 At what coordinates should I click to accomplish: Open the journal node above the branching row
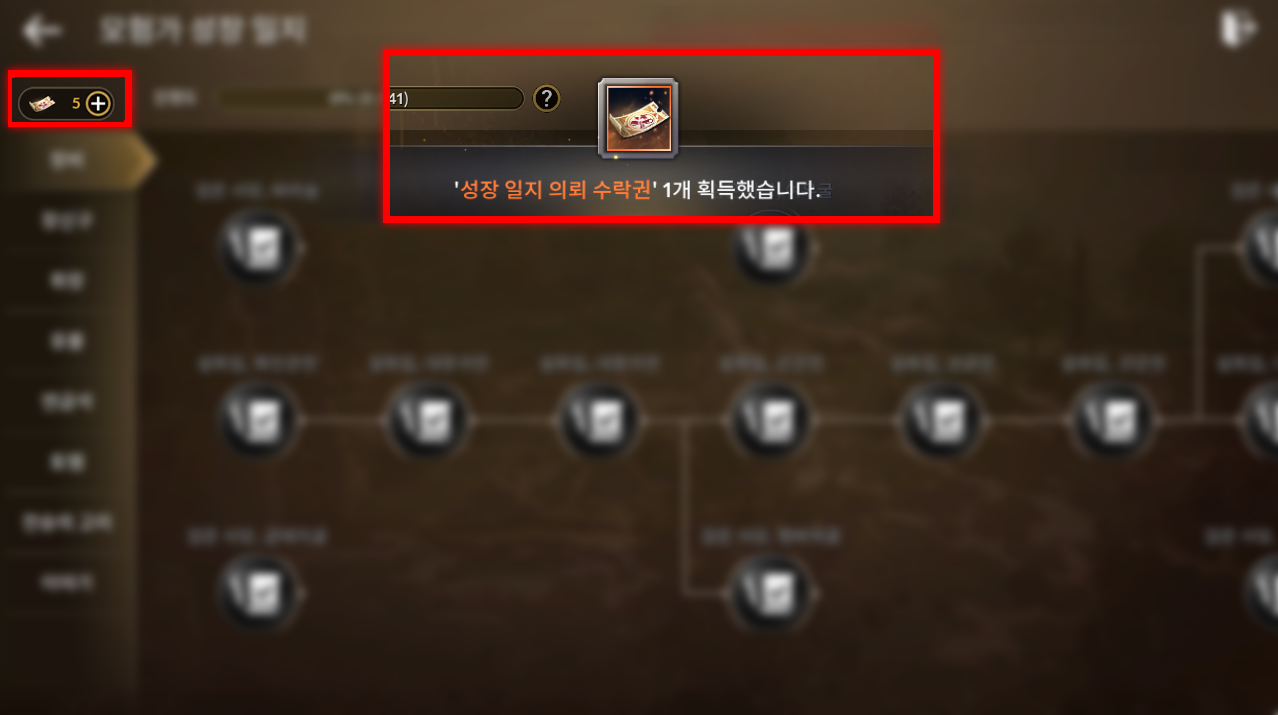pos(772,247)
